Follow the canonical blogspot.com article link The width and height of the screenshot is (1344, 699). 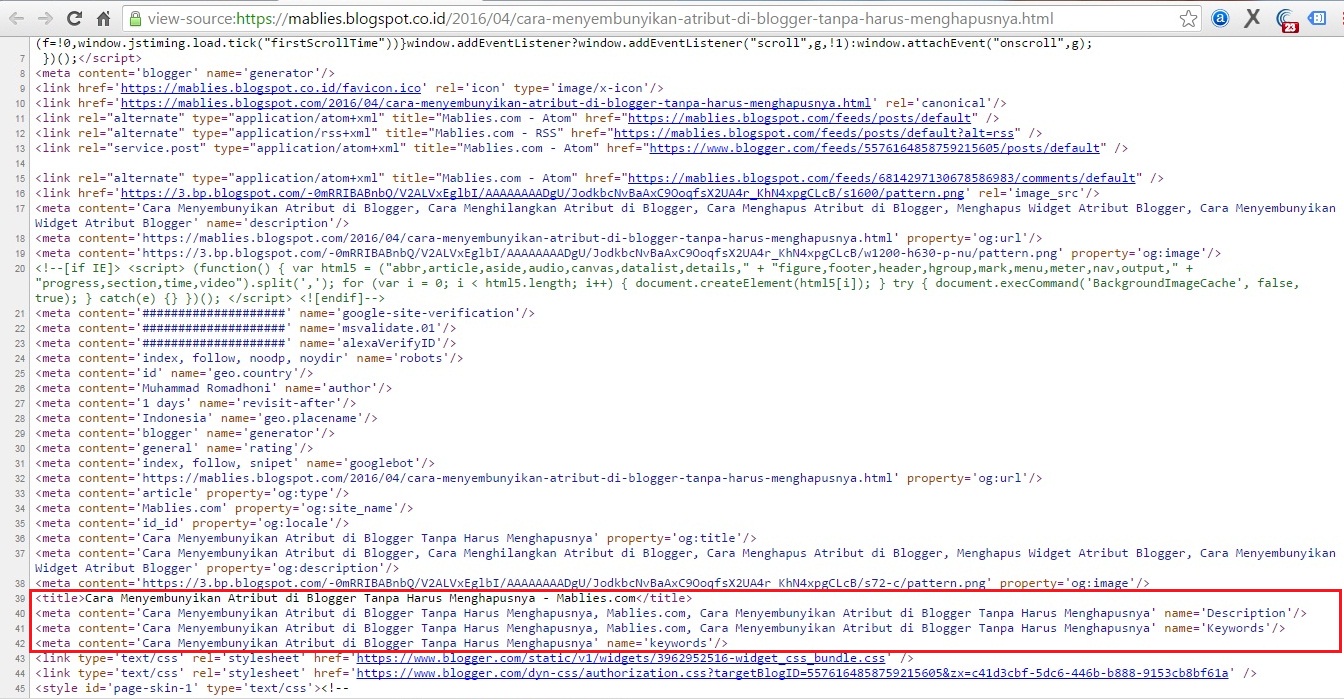(496, 103)
